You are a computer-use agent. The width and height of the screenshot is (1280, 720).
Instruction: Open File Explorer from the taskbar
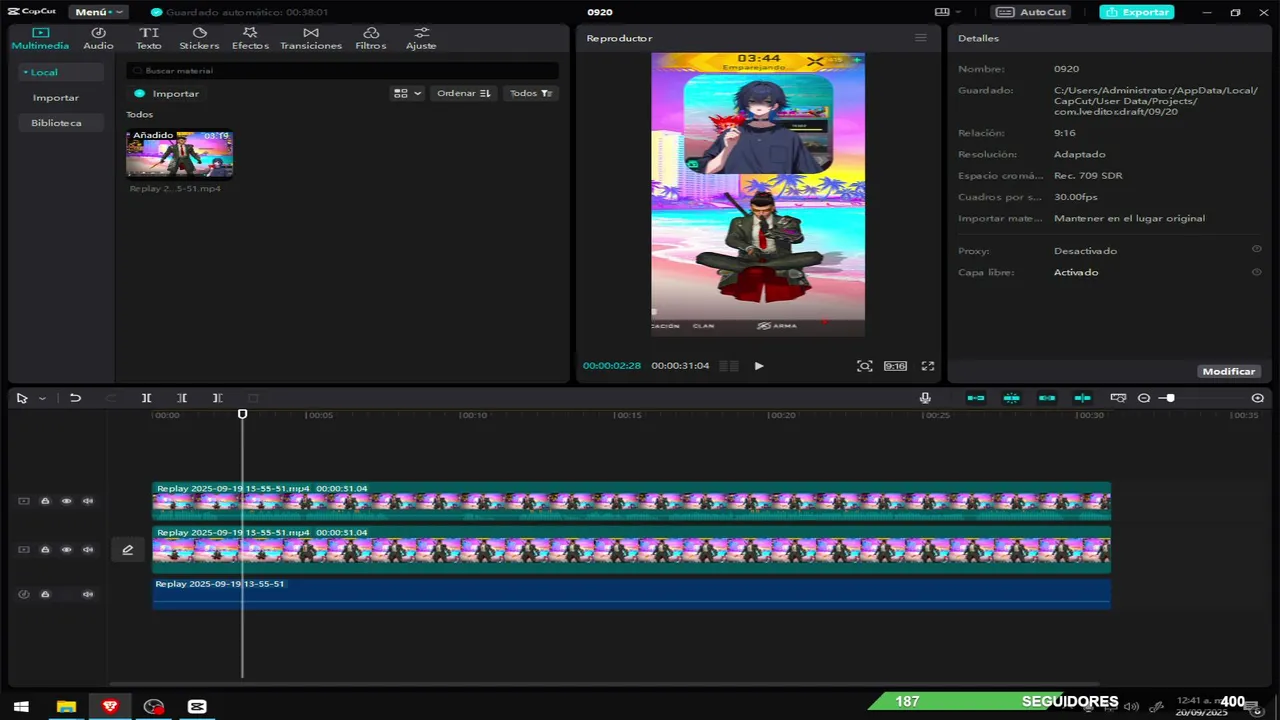(x=66, y=706)
